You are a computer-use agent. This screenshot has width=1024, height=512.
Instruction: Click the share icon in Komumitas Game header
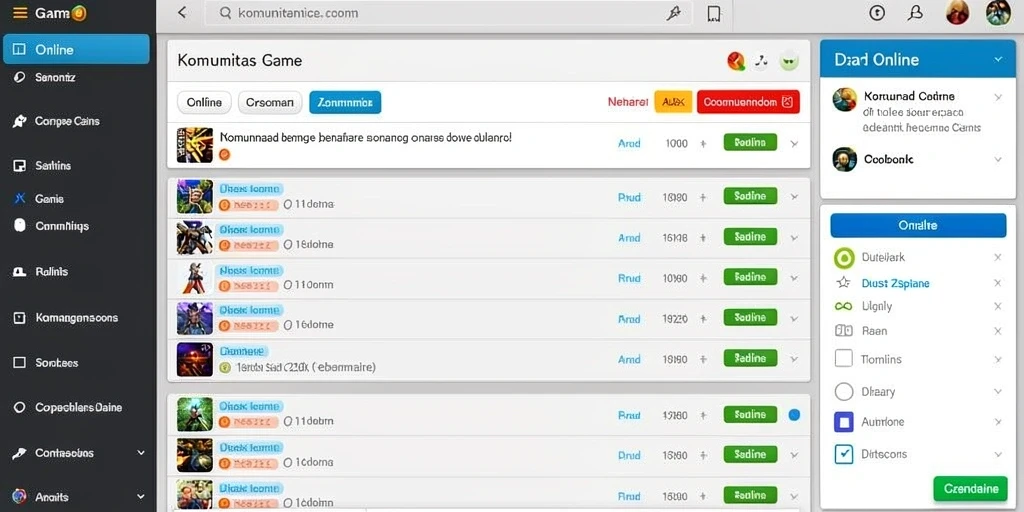coord(761,61)
